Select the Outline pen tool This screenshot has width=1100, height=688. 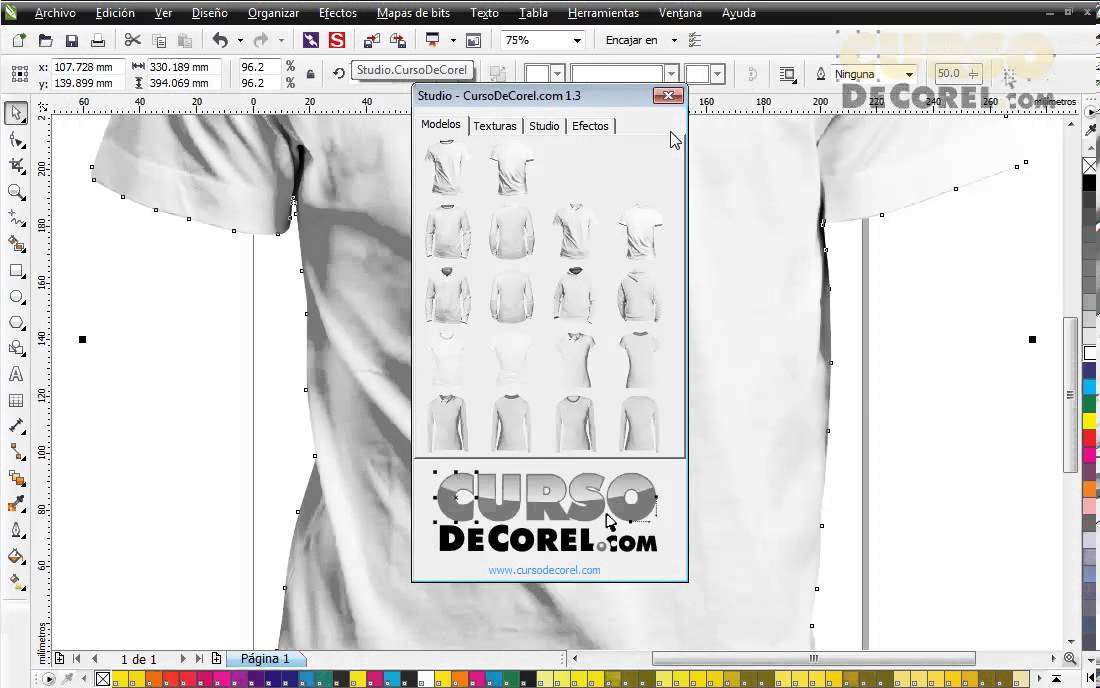point(16,531)
